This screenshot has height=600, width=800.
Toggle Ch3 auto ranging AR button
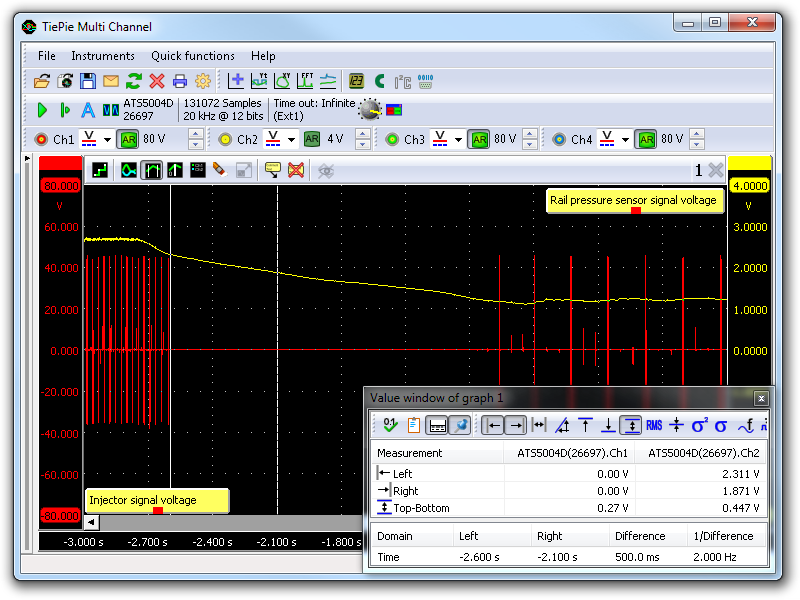point(479,139)
